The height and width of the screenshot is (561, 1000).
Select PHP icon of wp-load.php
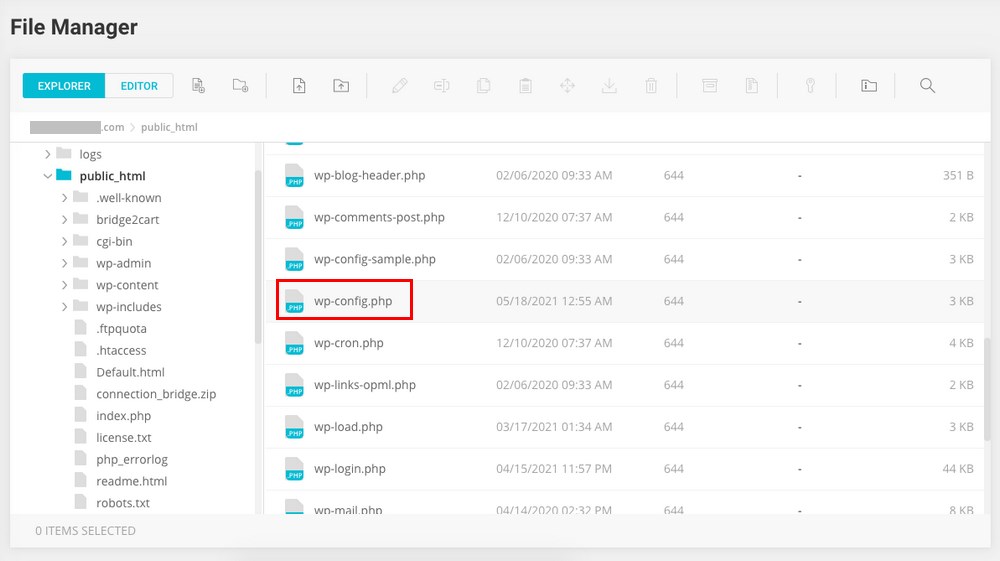click(294, 427)
